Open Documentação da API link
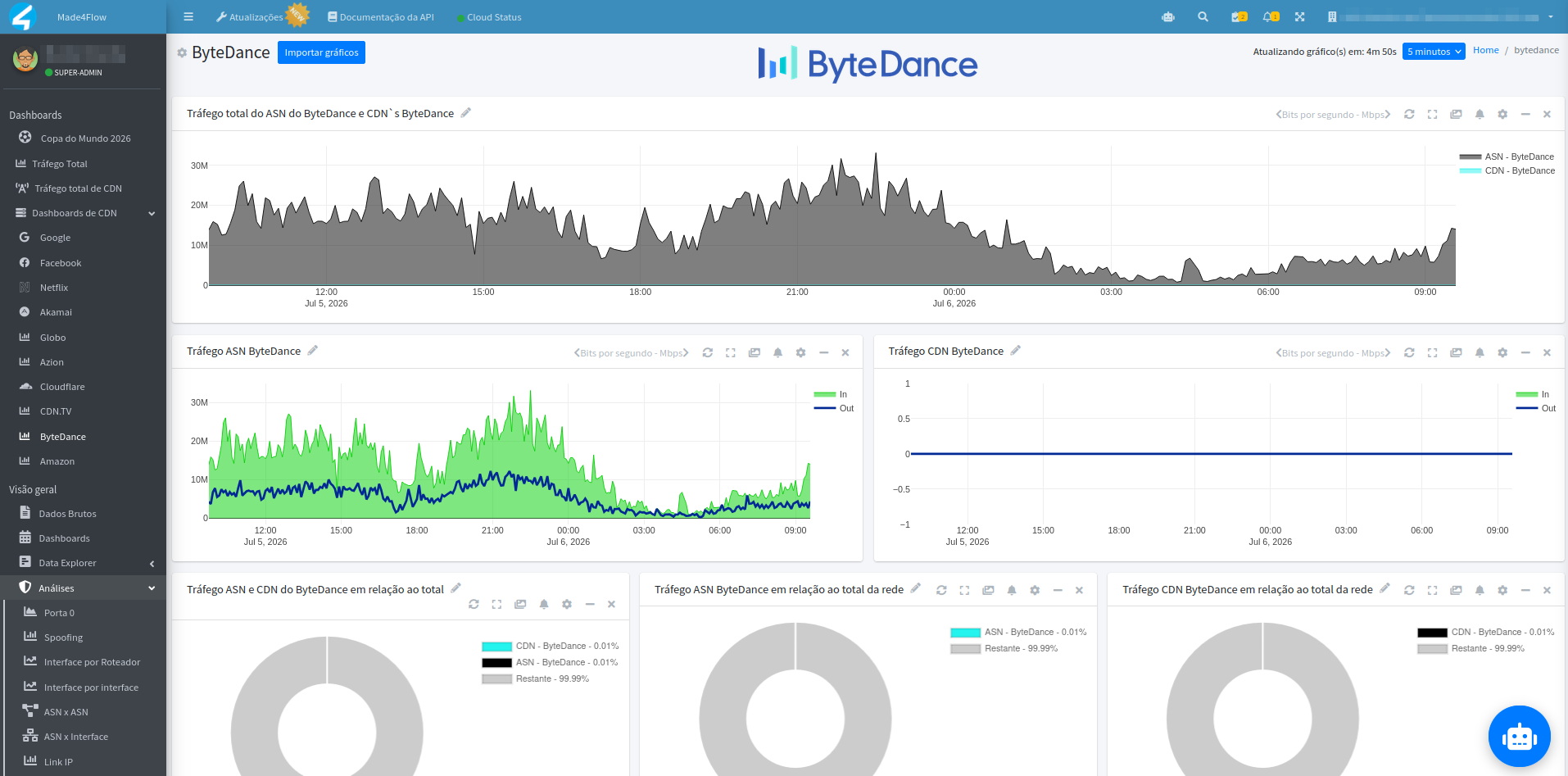This screenshot has height=776, width=1568. 381,16
